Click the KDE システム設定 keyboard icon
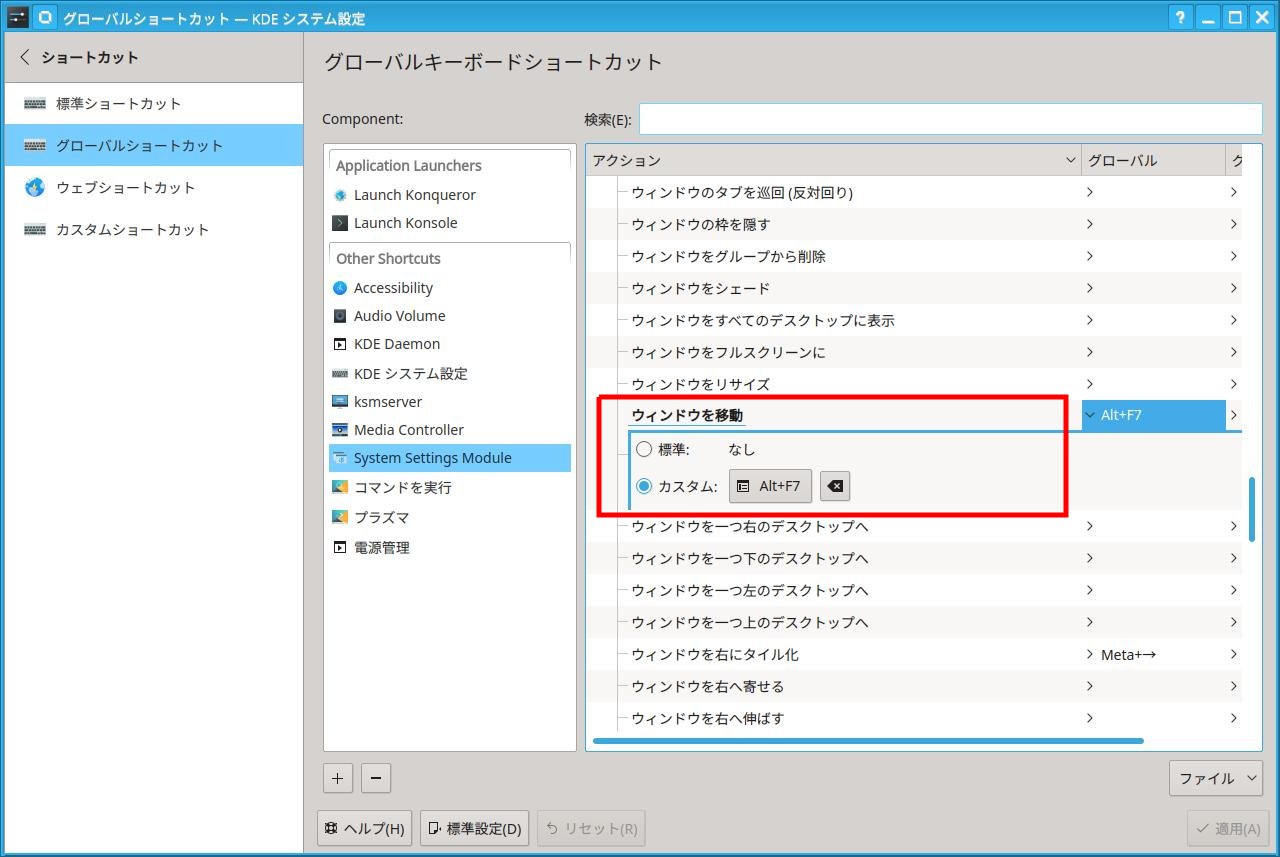The width and height of the screenshot is (1280, 857). (340, 374)
